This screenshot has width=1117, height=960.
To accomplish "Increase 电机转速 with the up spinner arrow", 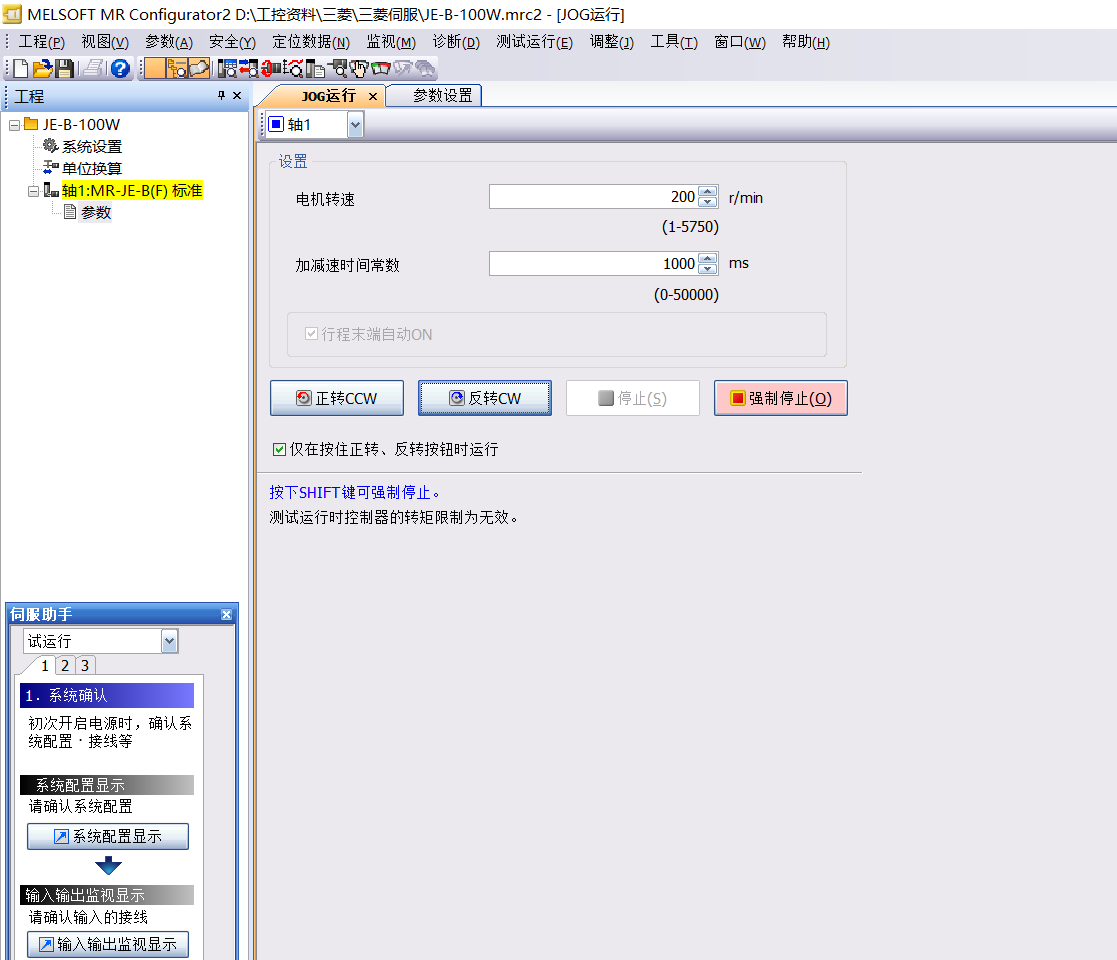I will coord(708,192).
